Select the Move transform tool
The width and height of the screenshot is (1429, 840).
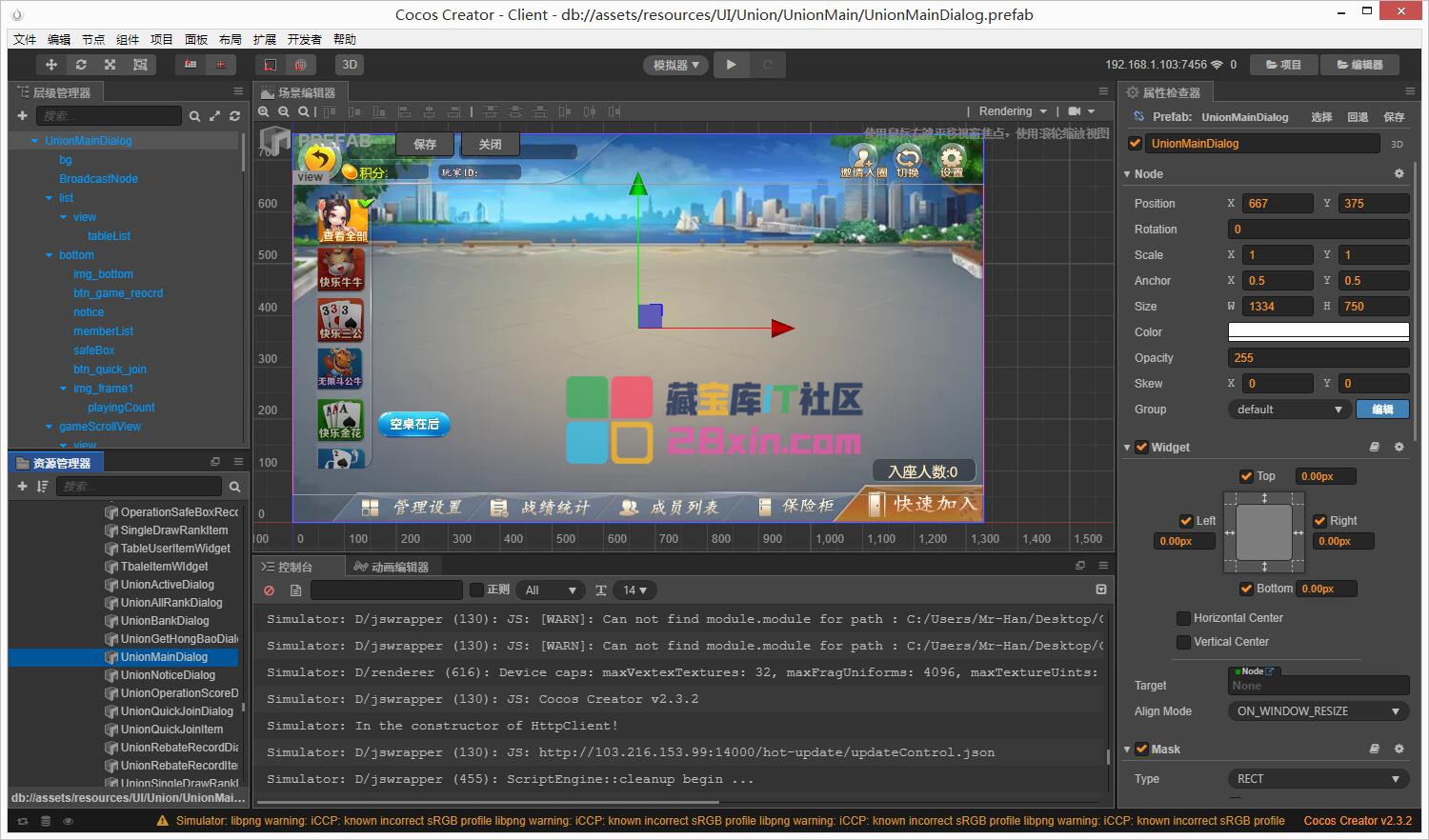tap(51, 65)
